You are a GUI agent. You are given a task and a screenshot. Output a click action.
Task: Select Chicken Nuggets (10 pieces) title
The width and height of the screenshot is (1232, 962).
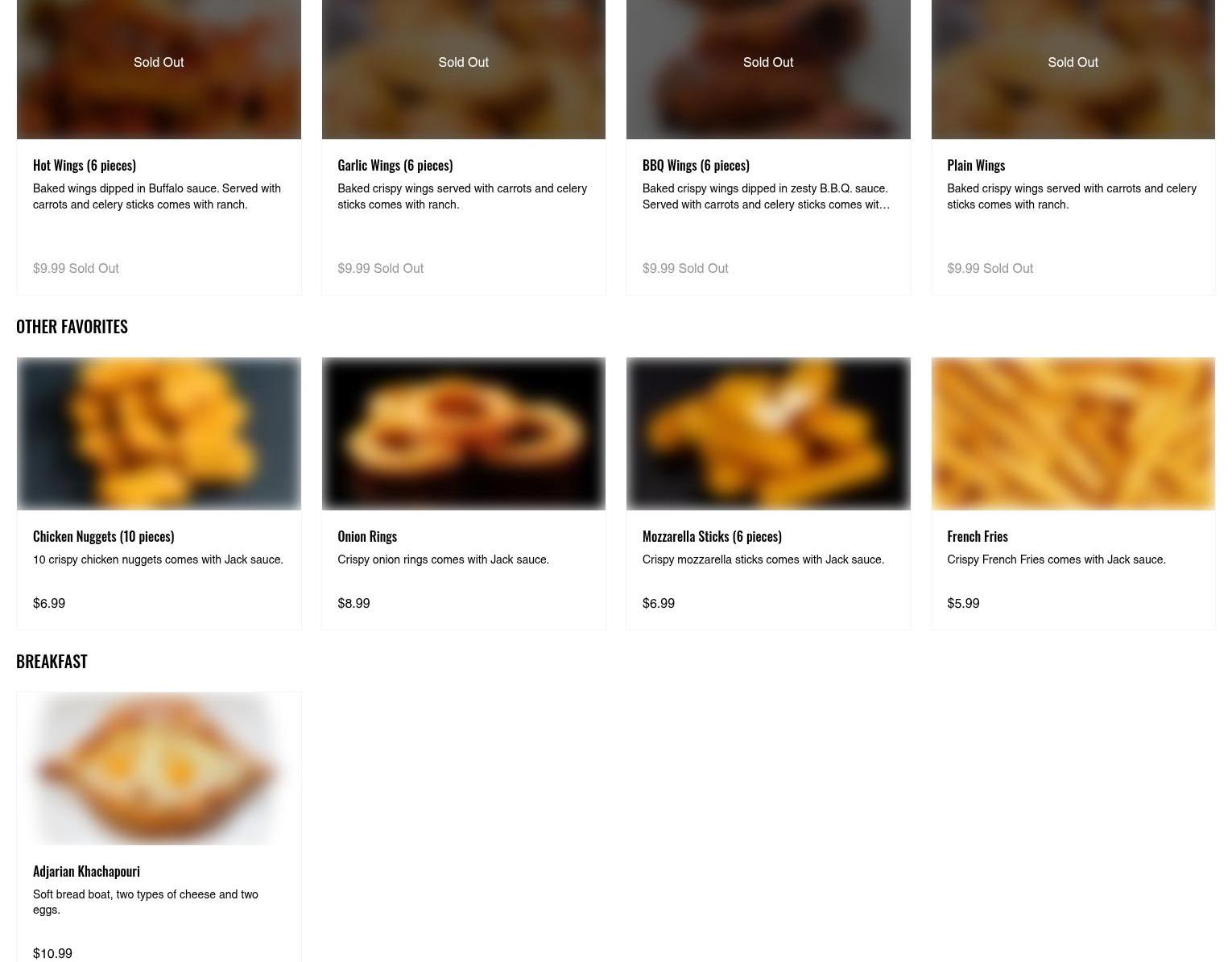[103, 536]
